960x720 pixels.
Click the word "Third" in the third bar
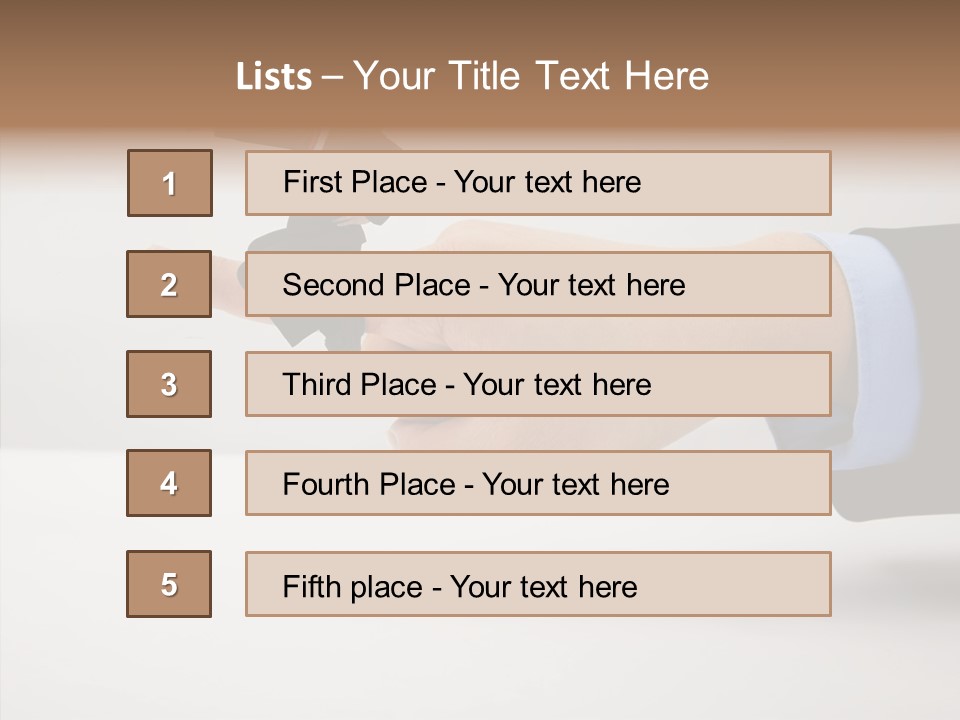[x=317, y=385]
